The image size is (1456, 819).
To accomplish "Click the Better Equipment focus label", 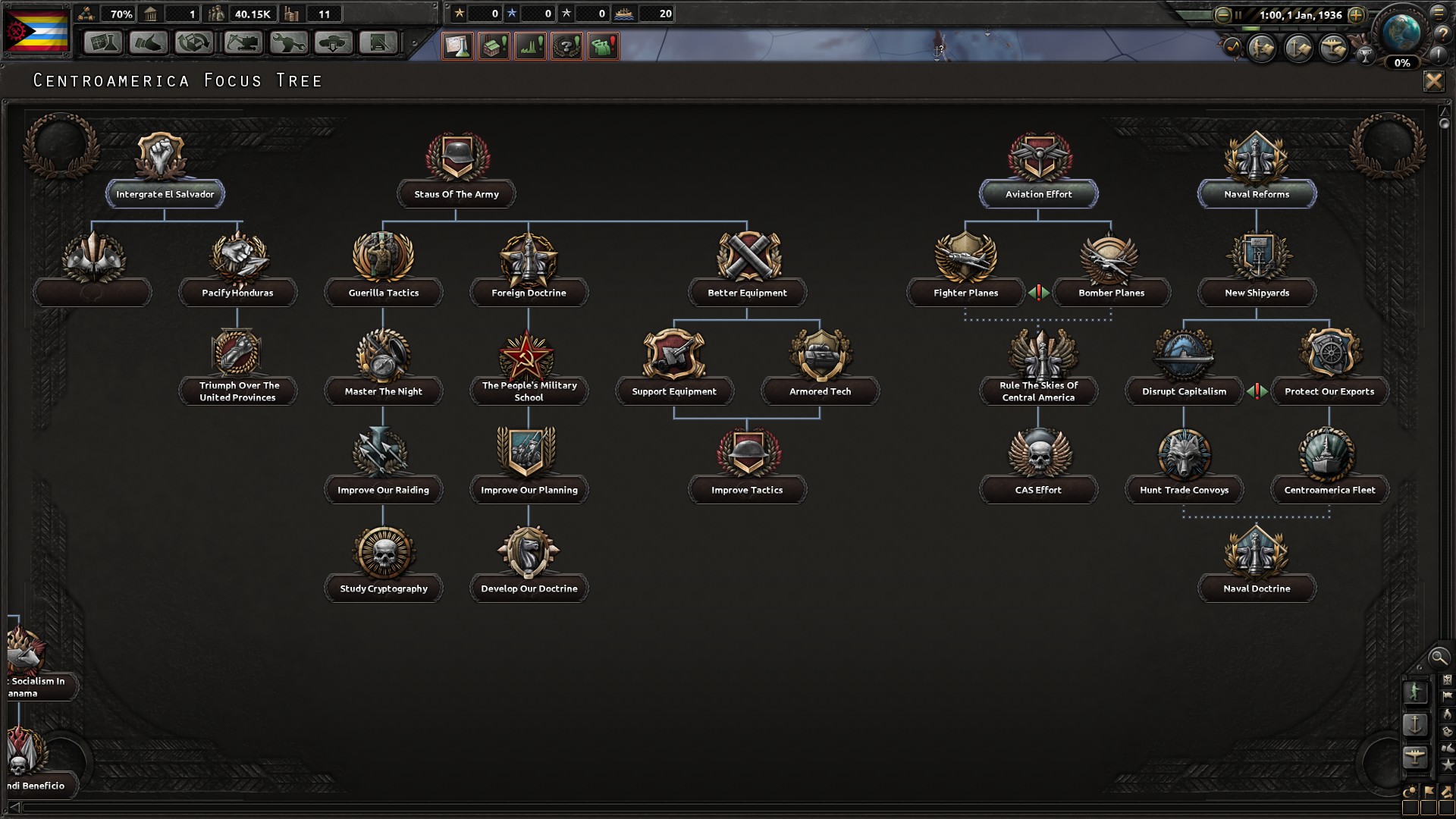I will point(747,293).
